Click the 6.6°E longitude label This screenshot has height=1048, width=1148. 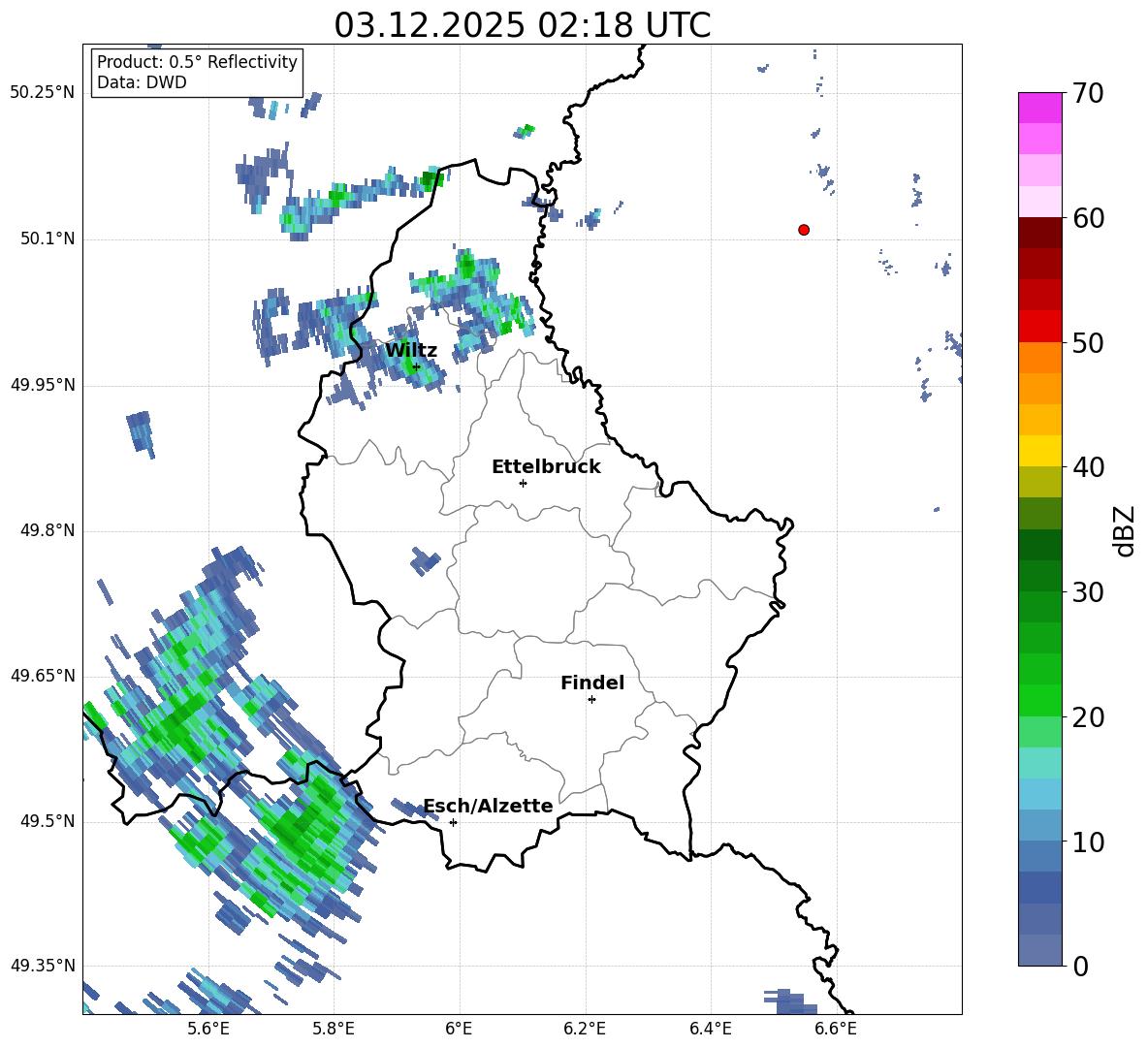[836, 1029]
